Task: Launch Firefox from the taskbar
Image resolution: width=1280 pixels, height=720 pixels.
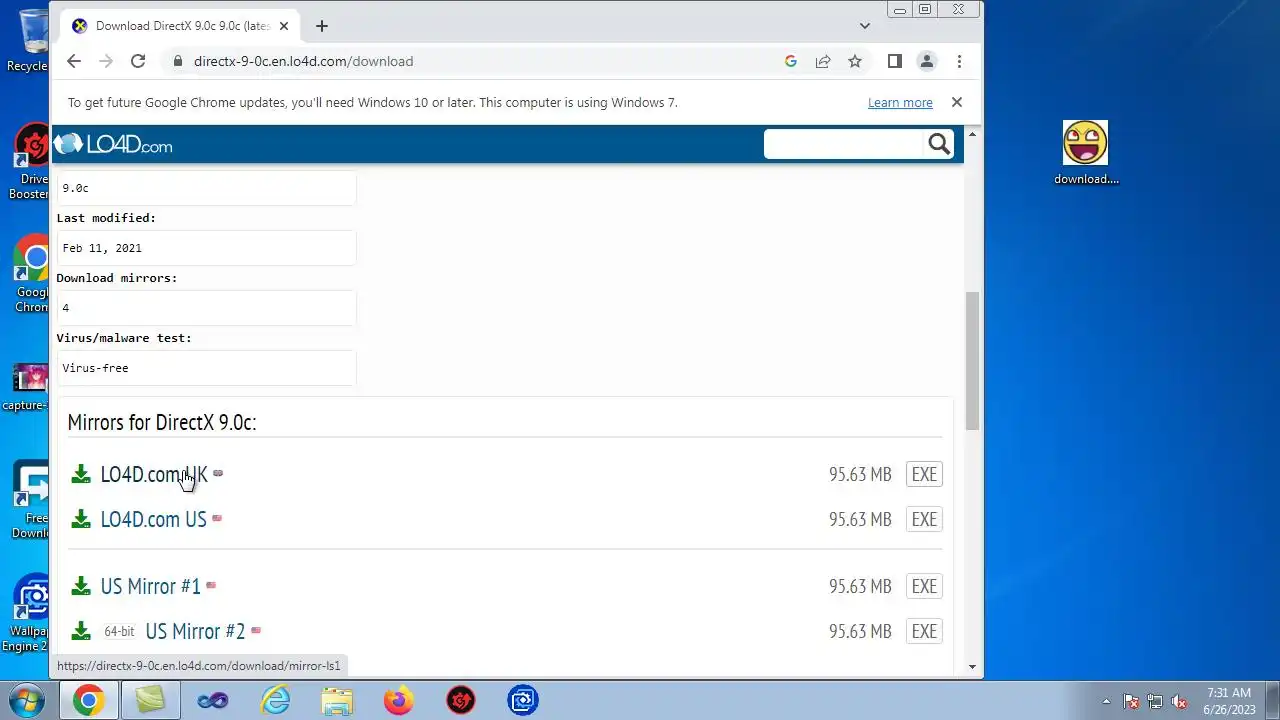Action: (x=399, y=701)
